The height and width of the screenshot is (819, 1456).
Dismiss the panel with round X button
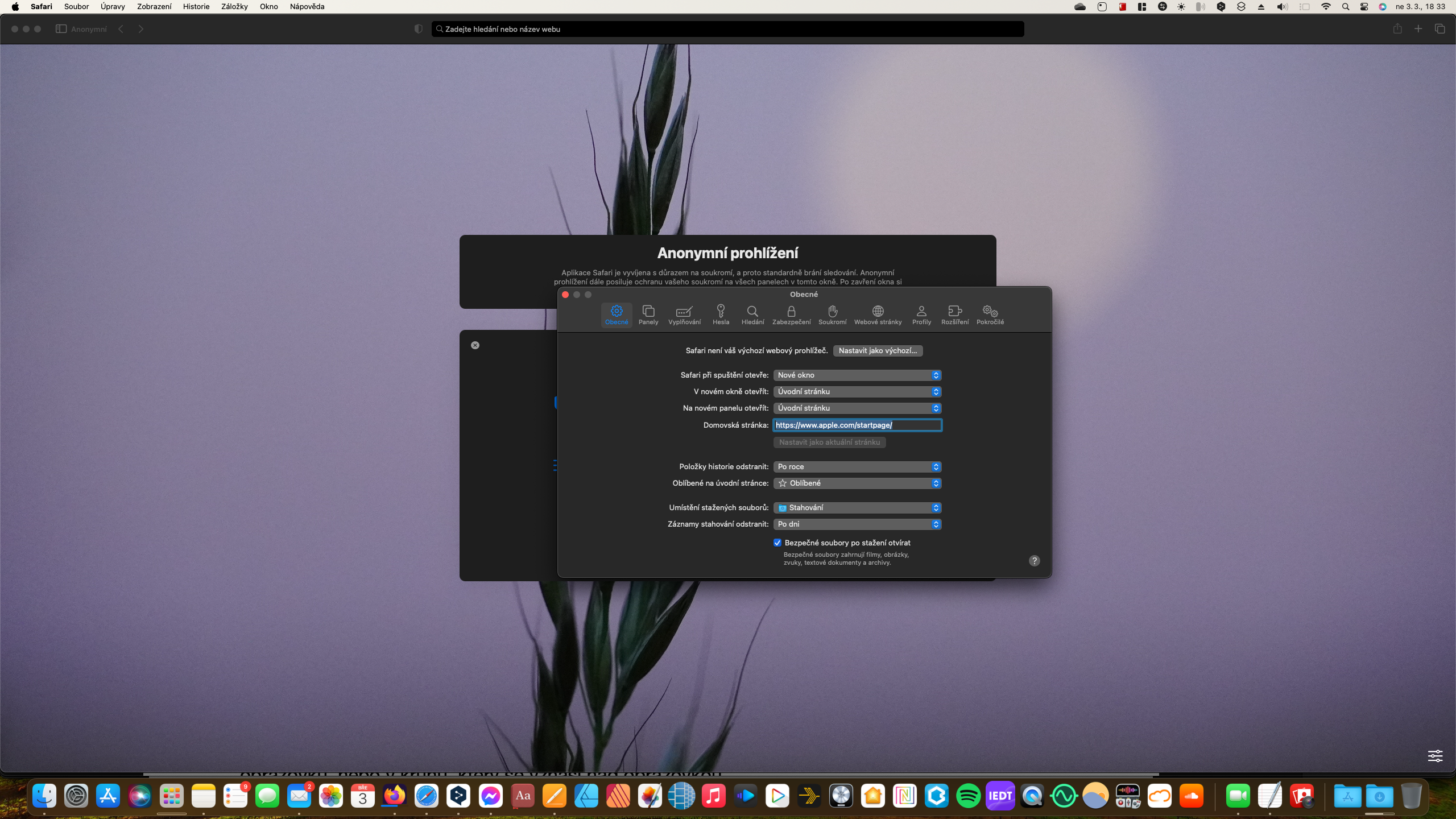click(x=475, y=345)
